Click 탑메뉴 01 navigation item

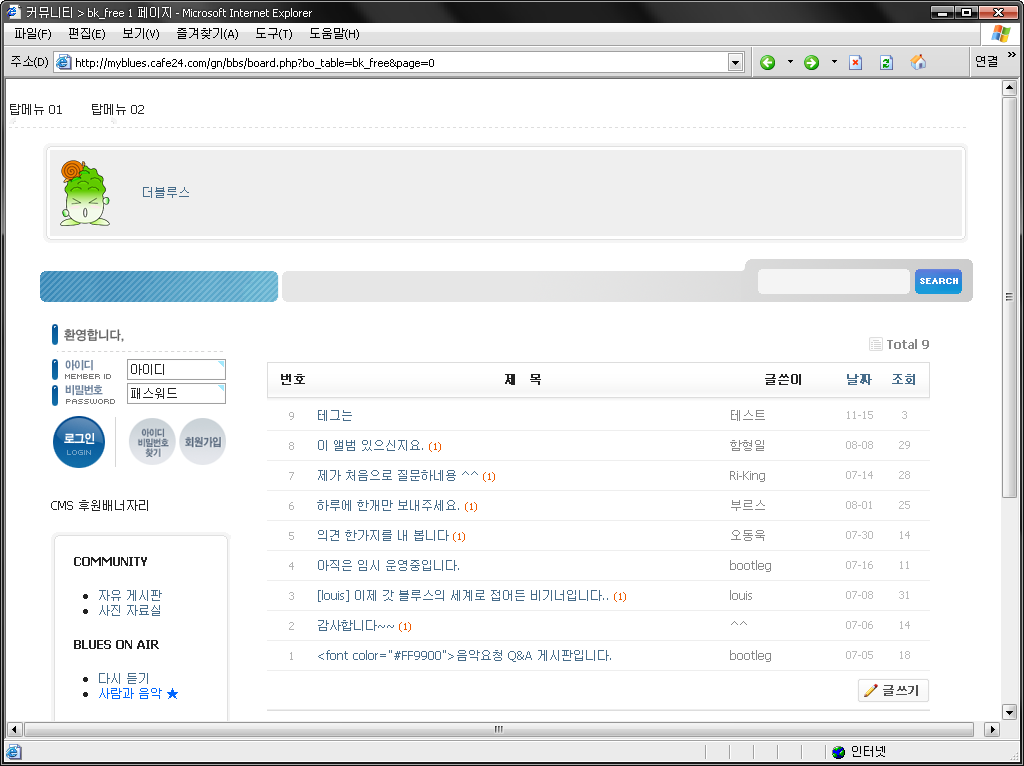[x=36, y=110]
